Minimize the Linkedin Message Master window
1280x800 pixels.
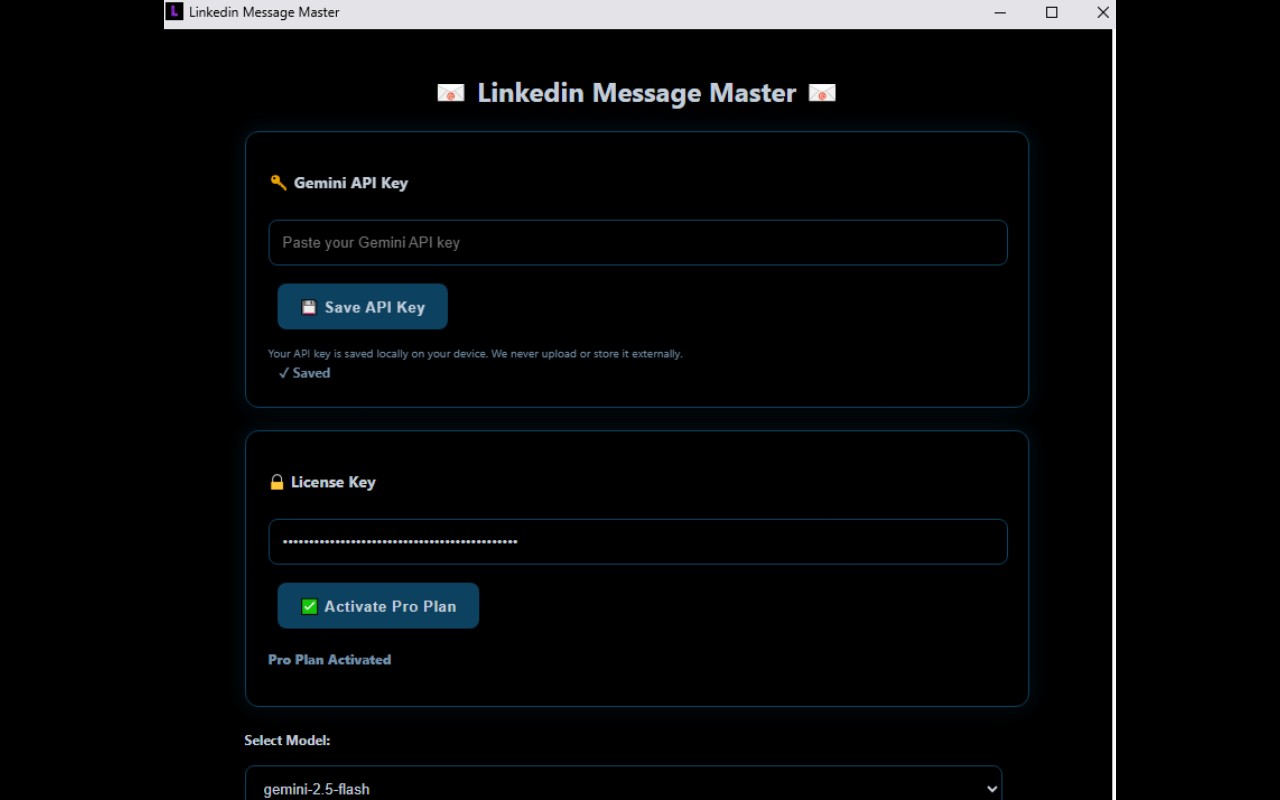point(1001,13)
